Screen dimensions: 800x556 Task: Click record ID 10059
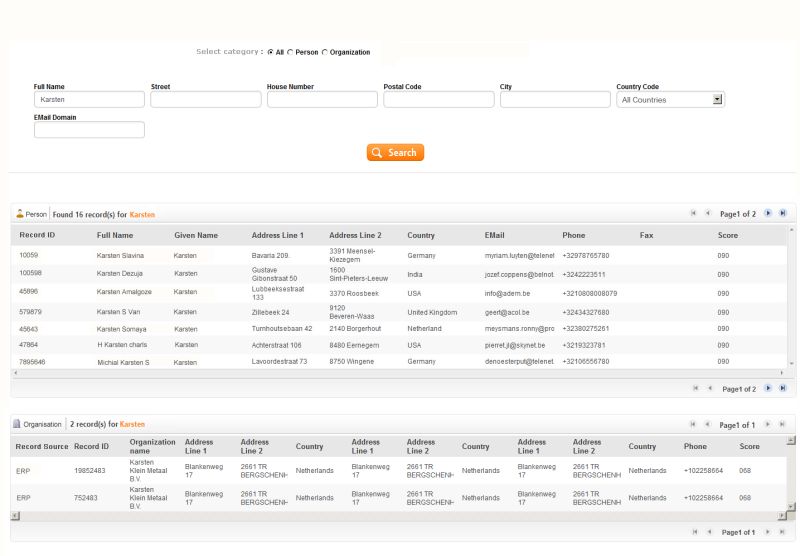coord(29,255)
